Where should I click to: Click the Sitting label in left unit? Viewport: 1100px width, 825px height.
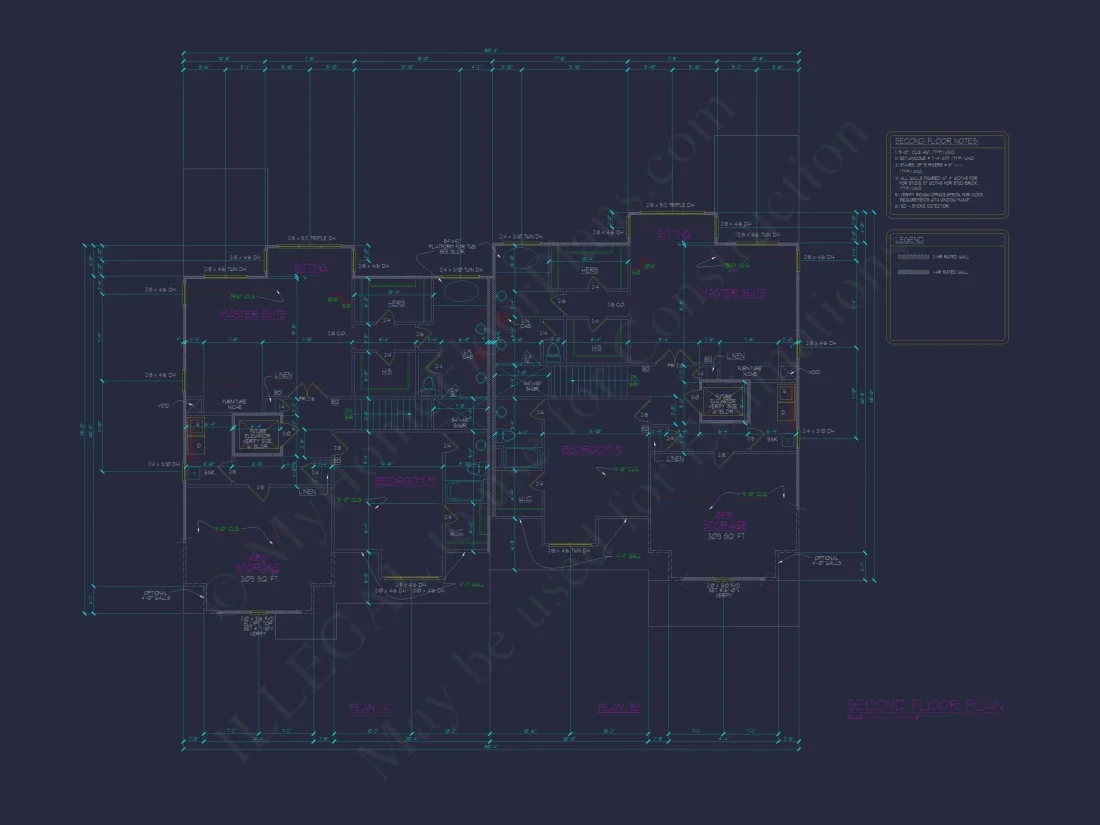310,268
